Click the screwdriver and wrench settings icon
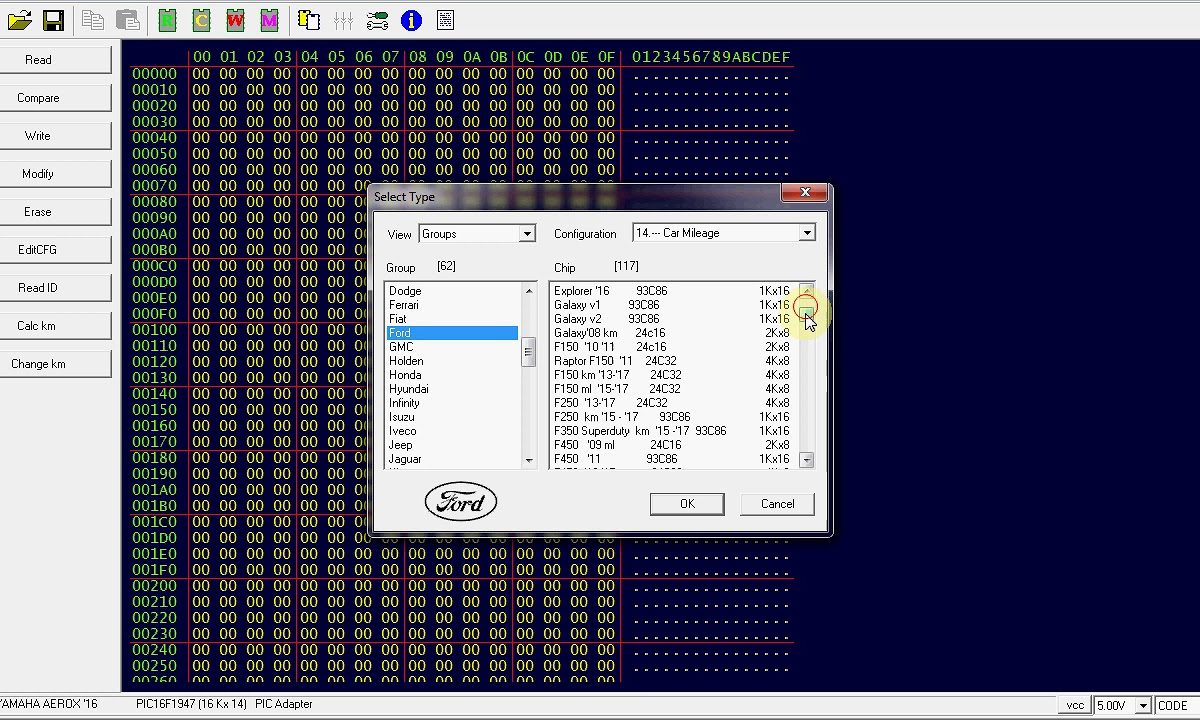The height and width of the screenshot is (720, 1200). tap(377, 20)
